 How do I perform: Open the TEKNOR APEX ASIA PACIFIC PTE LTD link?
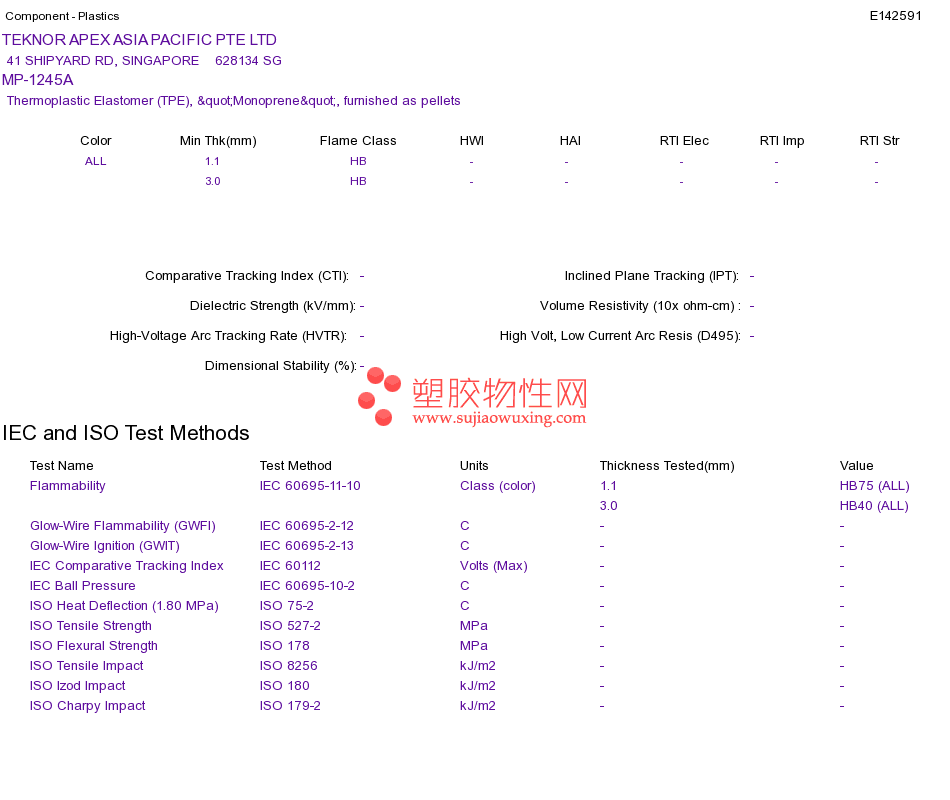139,40
